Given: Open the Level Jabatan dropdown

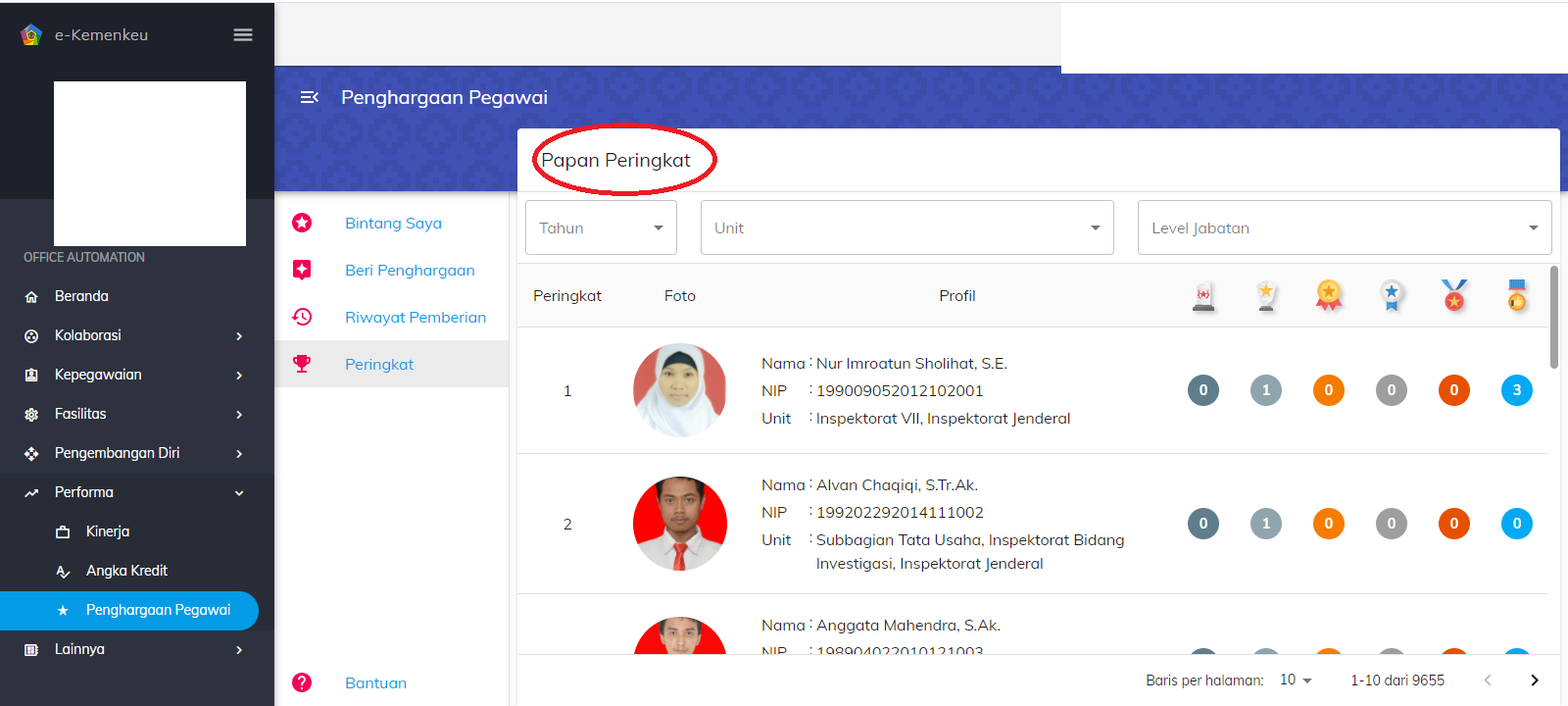Looking at the screenshot, I should click(1344, 227).
